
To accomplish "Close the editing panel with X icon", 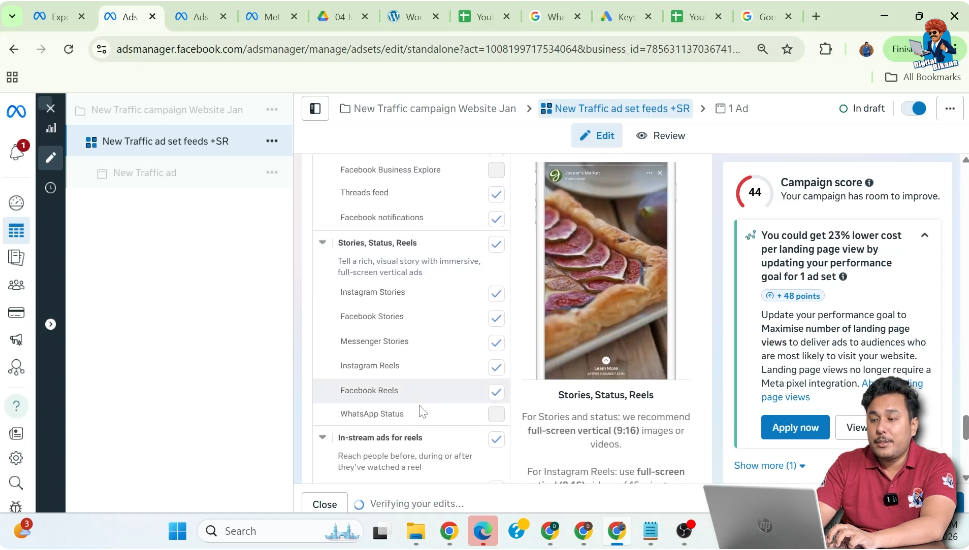I will click(x=51, y=108).
